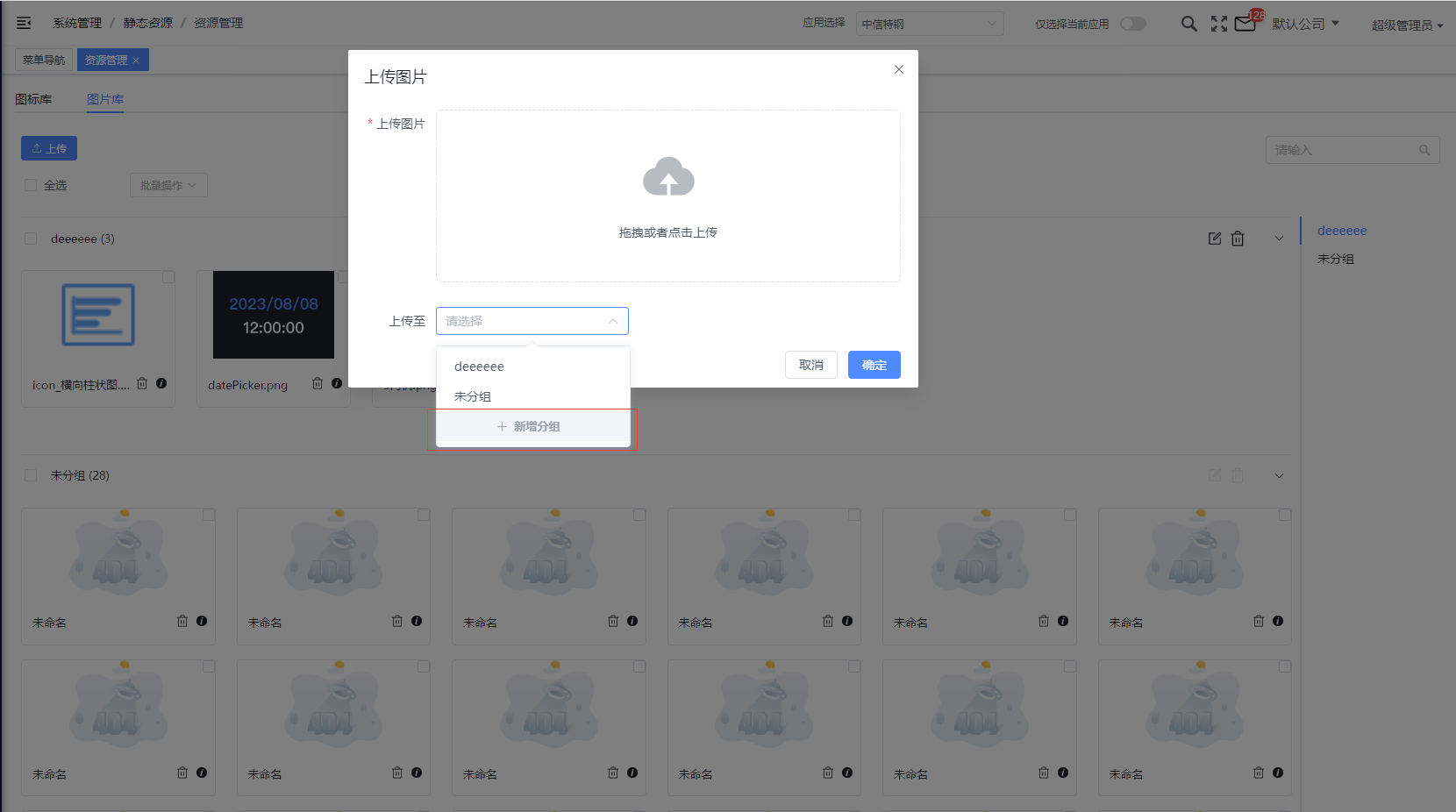Edit the 未分组 group name
Image resolution: width=1456 pixels, height=812 pixels.
click(1215, 475)
